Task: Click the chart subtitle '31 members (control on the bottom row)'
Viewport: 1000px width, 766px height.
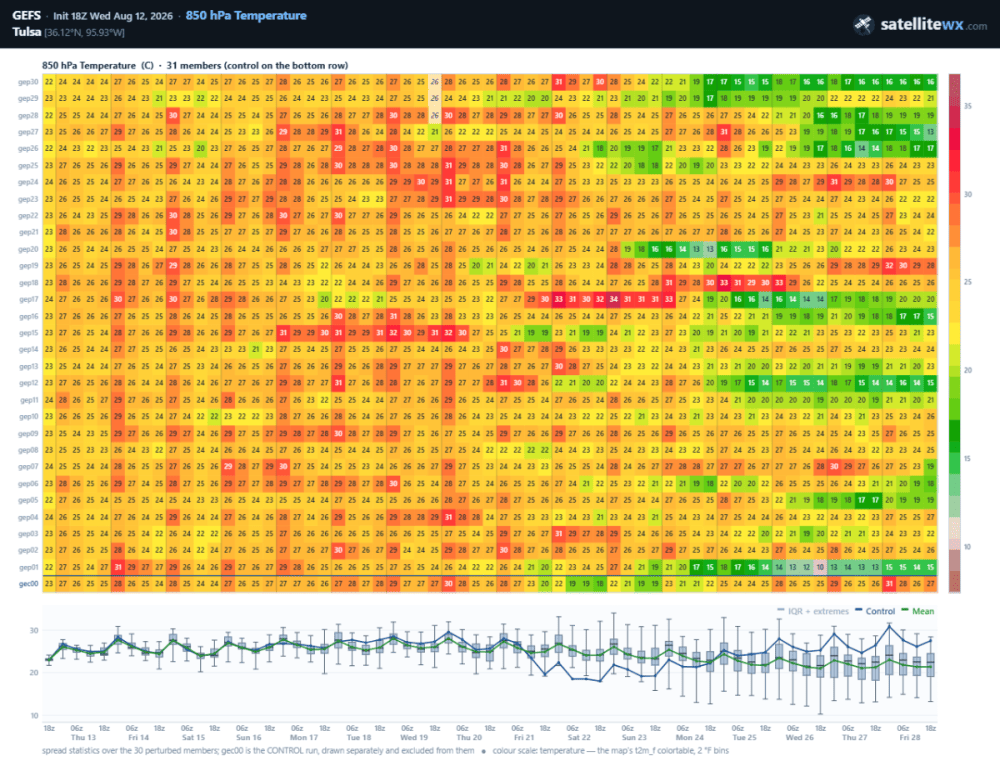Action: coord(257,65)
